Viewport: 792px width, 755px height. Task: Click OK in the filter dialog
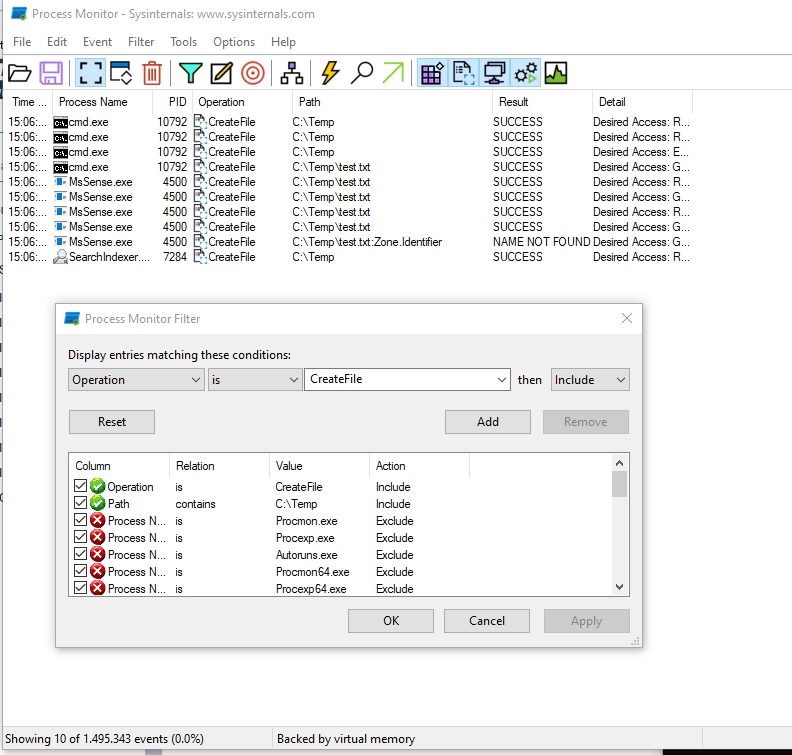(390, 621)
